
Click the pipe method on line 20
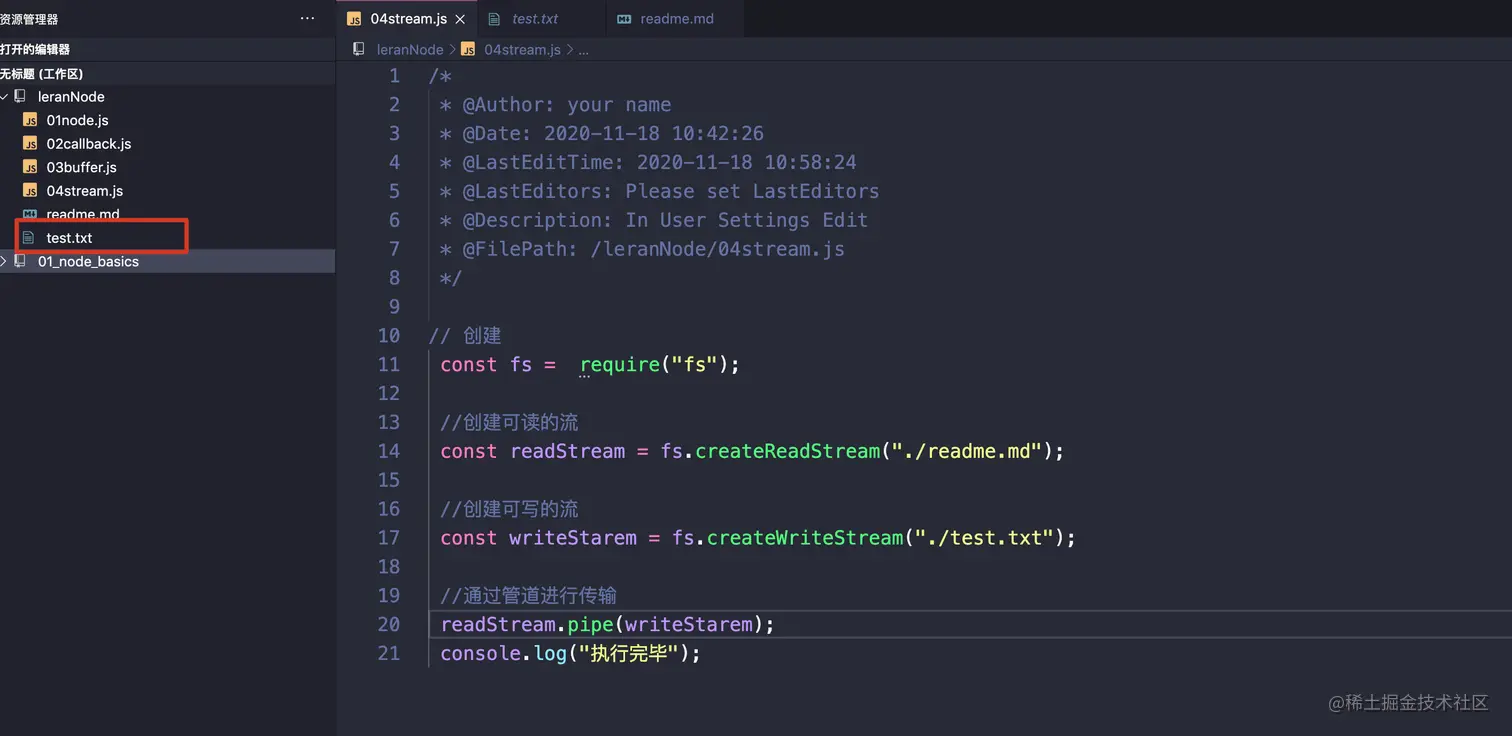(x=591, y=624)
